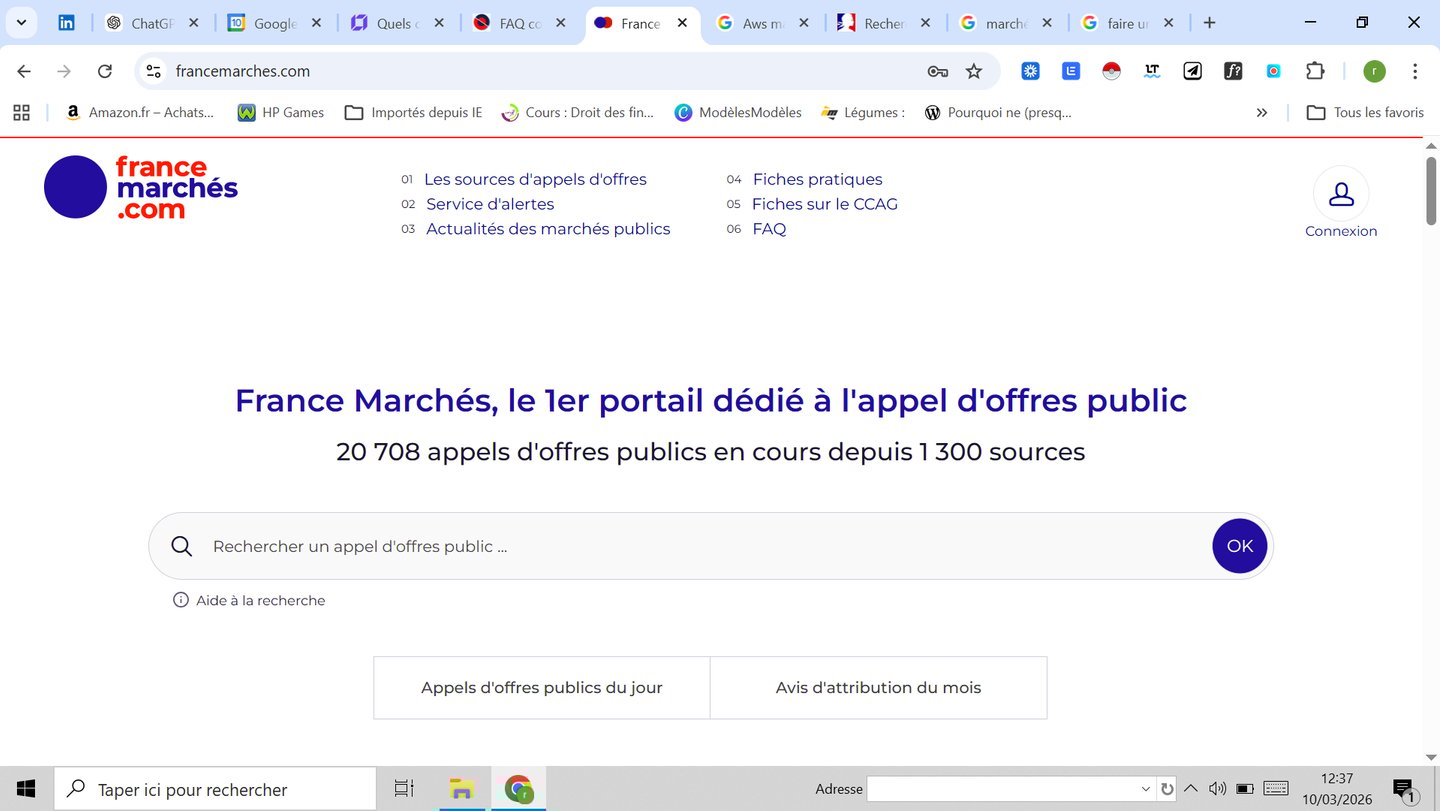The height and width of the screenshot is (811, 1440).
Task: Open the Tous les favoris folder
Action: click(x=1365, y=112)
